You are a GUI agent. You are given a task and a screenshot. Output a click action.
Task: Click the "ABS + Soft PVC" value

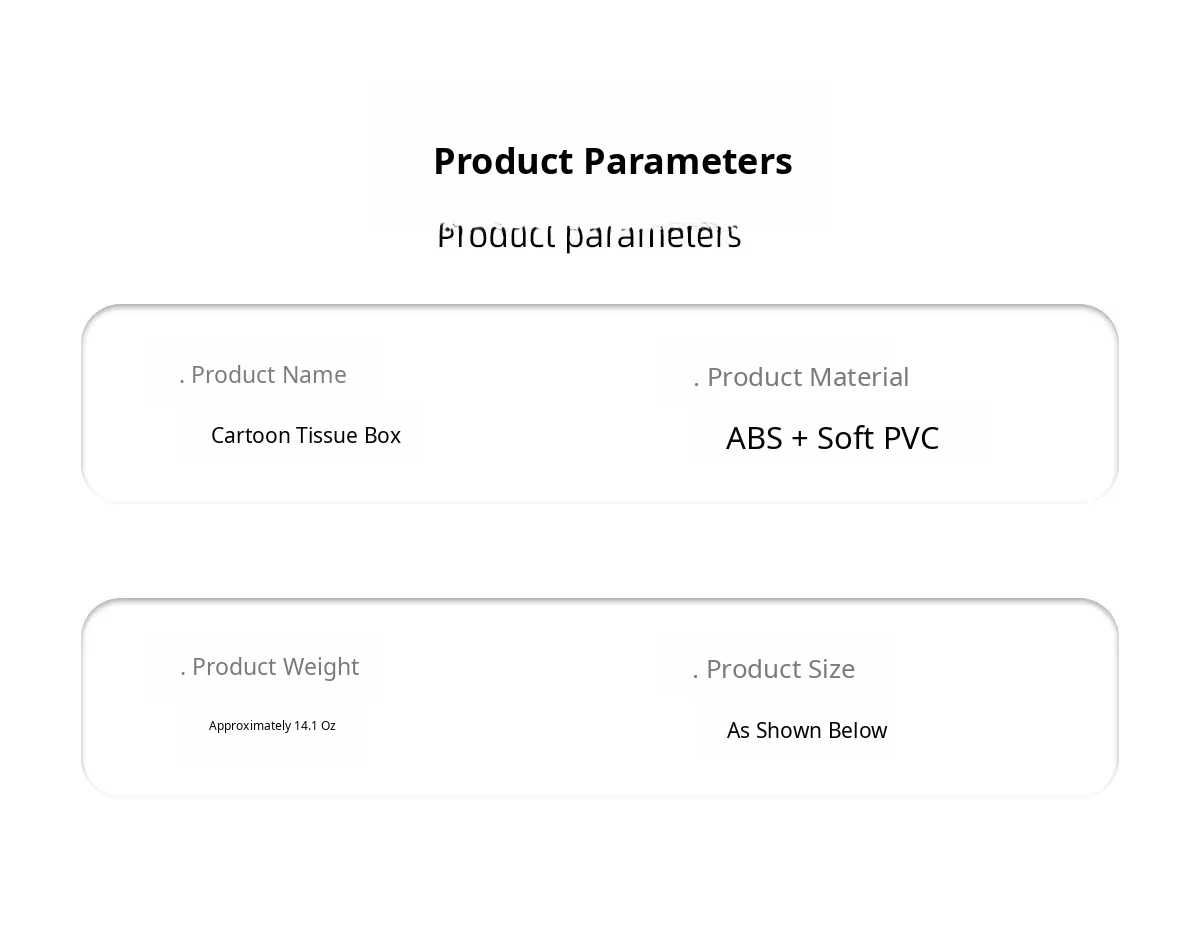832,438
